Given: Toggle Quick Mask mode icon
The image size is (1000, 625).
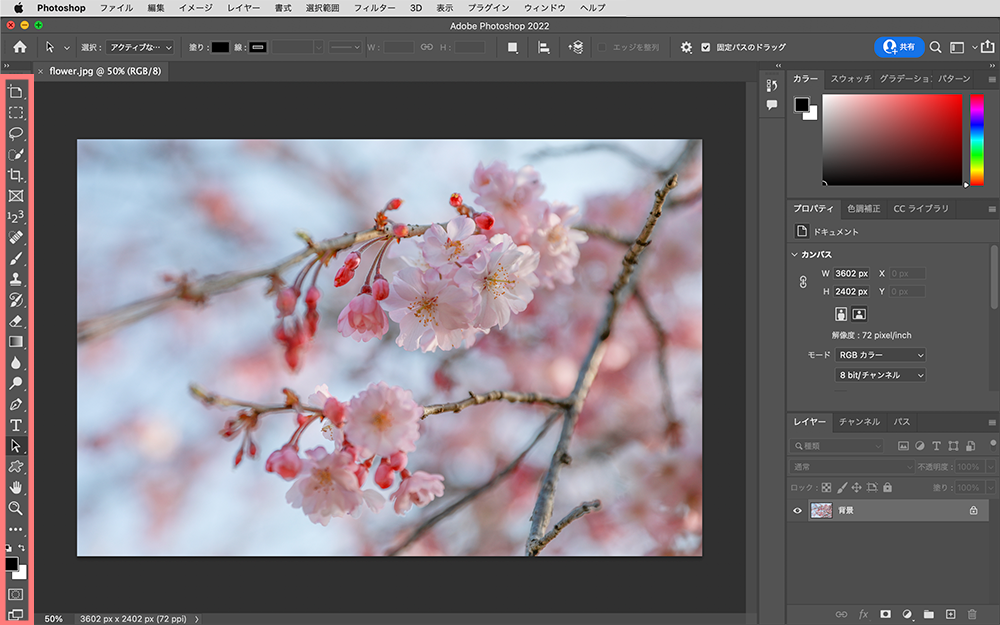Looking at the screenshot, I should click(x=16, y=594).
